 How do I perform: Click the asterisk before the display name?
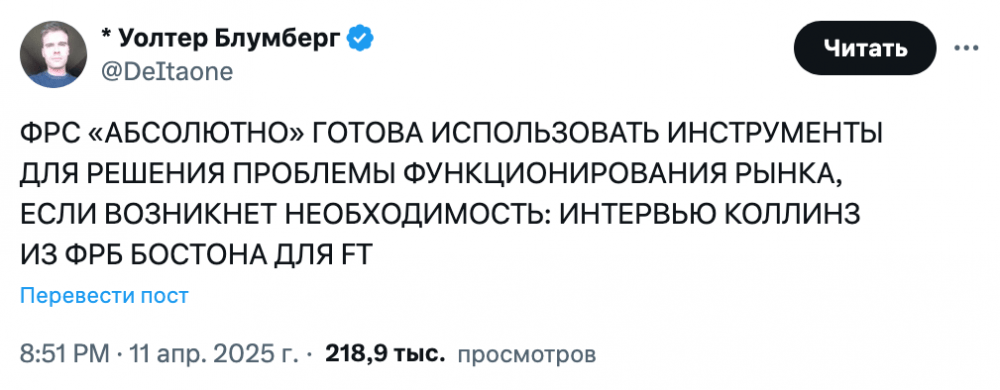tap(106, 35)
